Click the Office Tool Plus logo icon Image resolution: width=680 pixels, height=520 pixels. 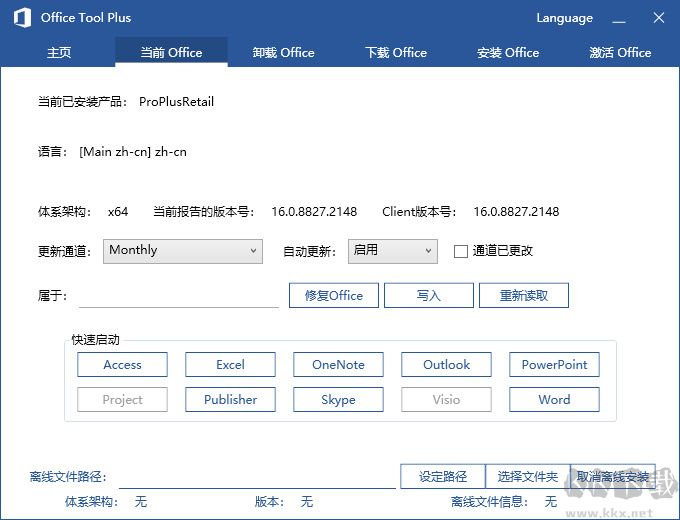[x=22, y=18]
